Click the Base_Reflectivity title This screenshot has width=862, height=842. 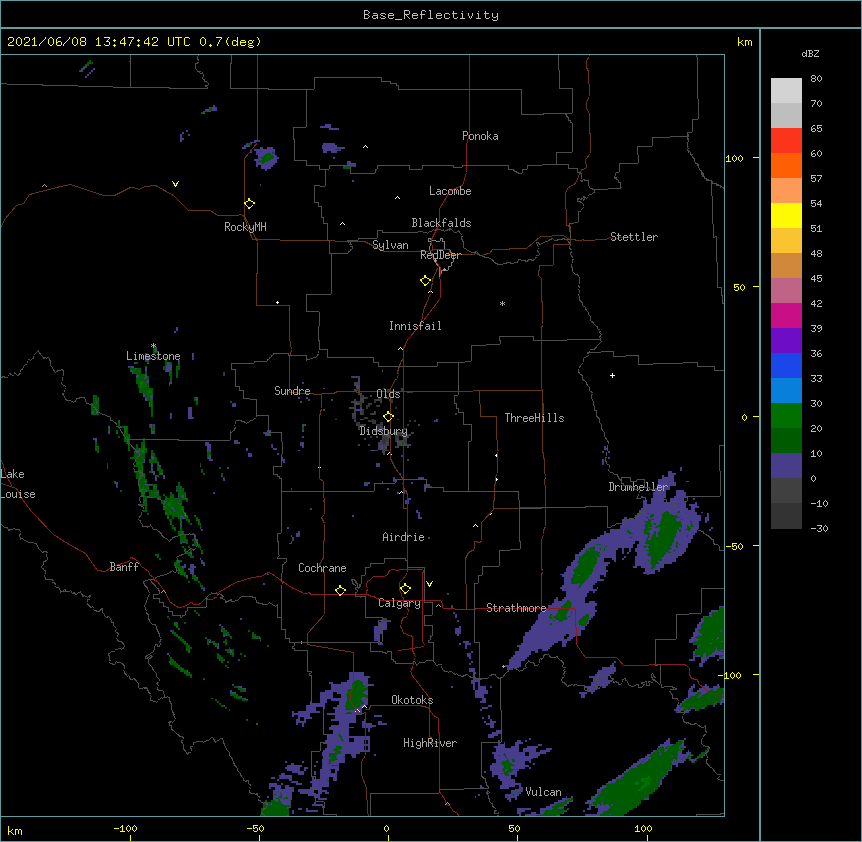[431, 15]
